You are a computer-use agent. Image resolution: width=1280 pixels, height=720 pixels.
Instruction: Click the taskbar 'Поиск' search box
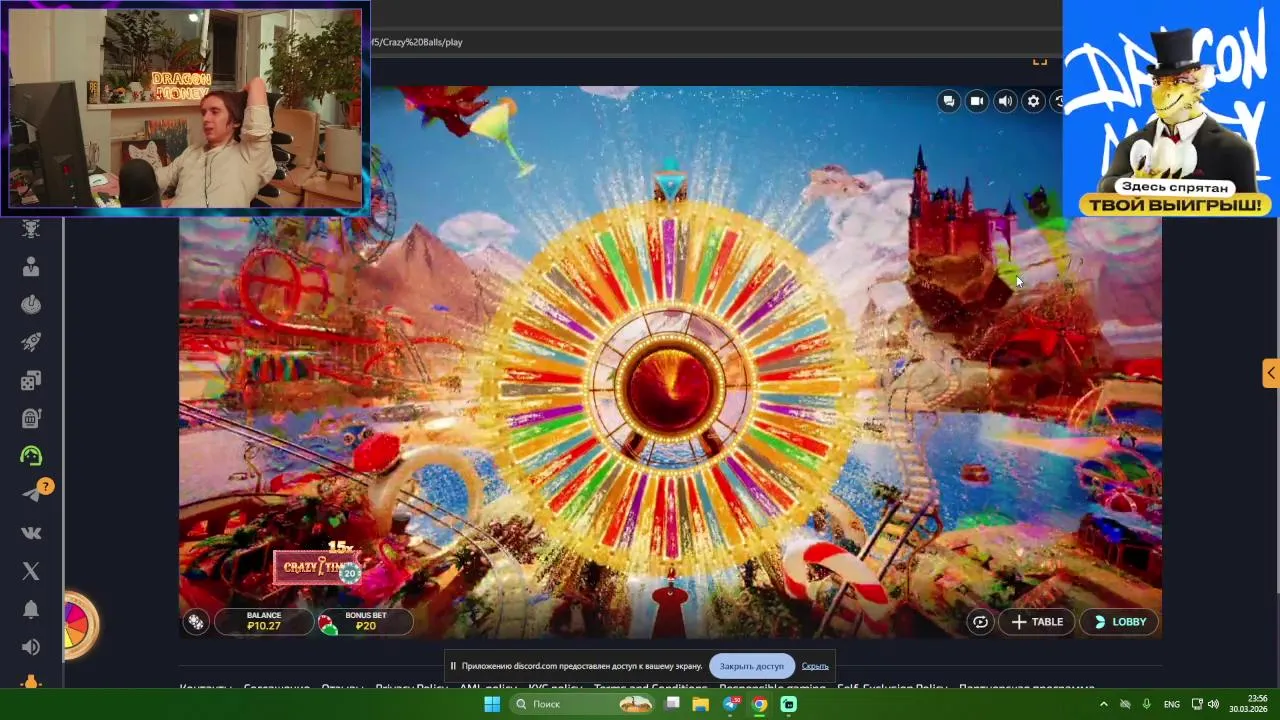point(582,704)
